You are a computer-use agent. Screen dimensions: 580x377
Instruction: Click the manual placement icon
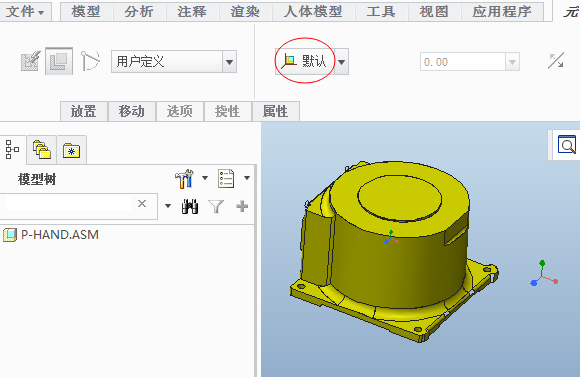click(59, 61)
